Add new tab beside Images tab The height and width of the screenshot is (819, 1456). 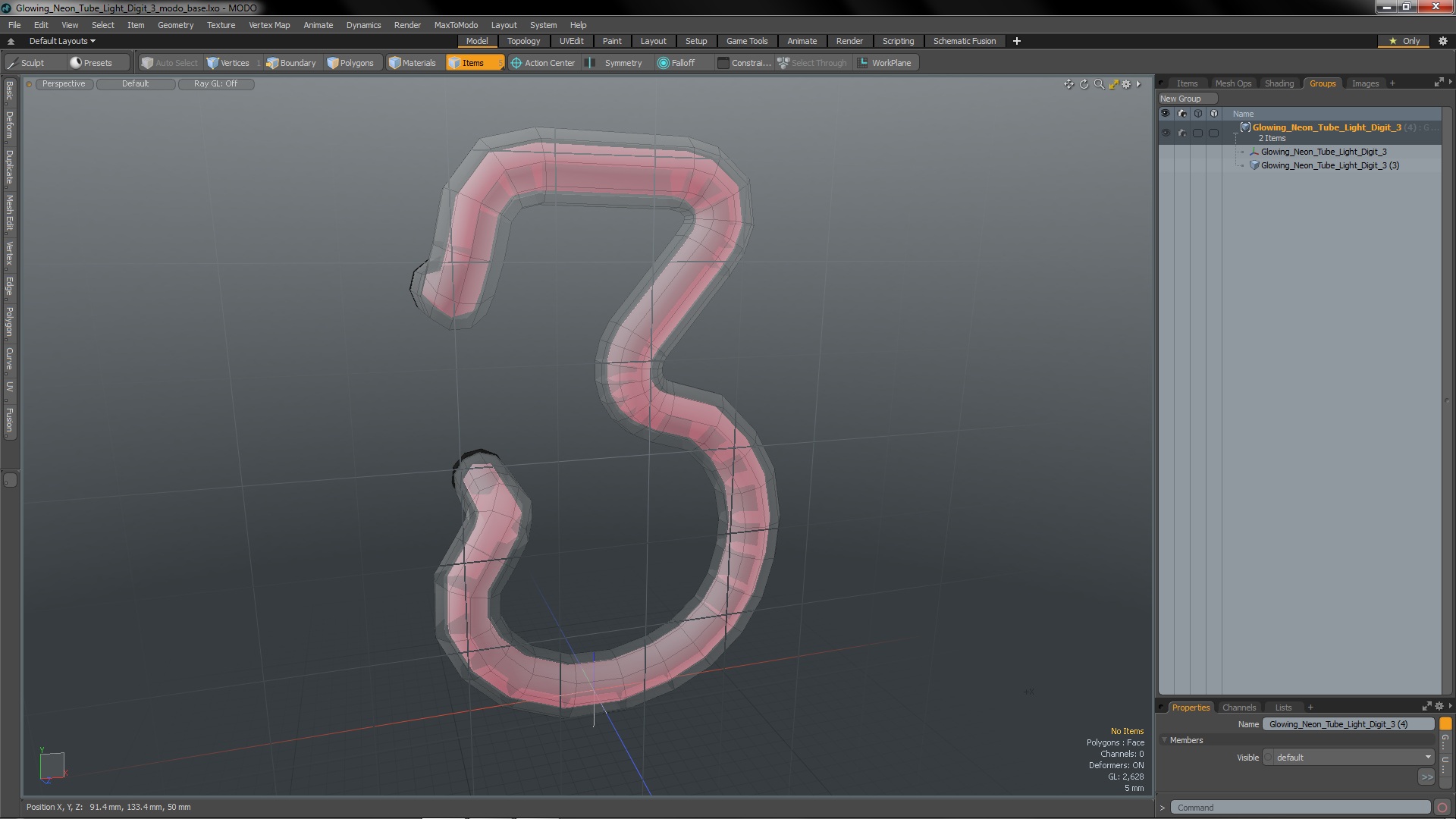pyautogui.click(x=1392, y=83)
